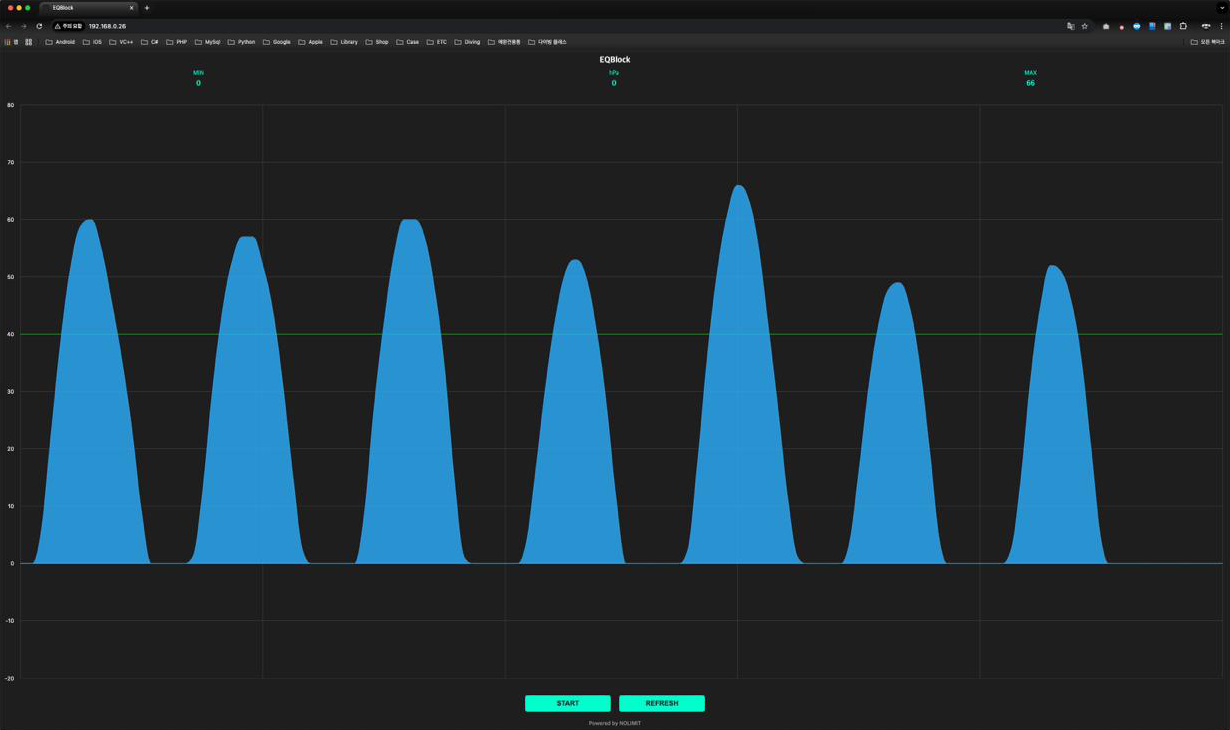Open the browser extensions puzzle icon

[x=1183, y=26]
